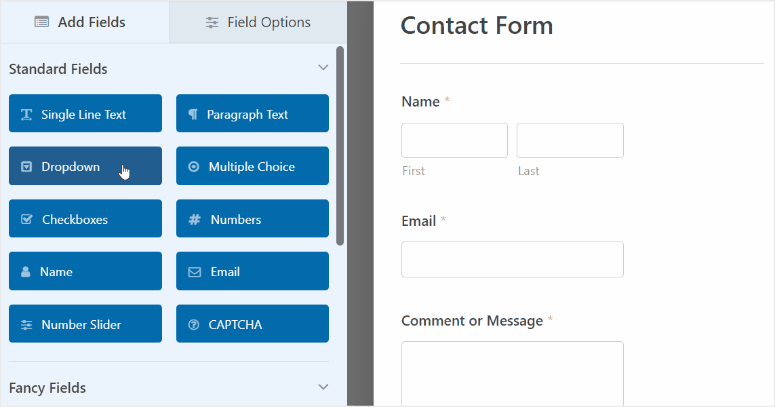Viewport: 775px width, 407px height.
Task: Switch to the Field Options tab
Action: pyautogui.click(x=258, y=22)
